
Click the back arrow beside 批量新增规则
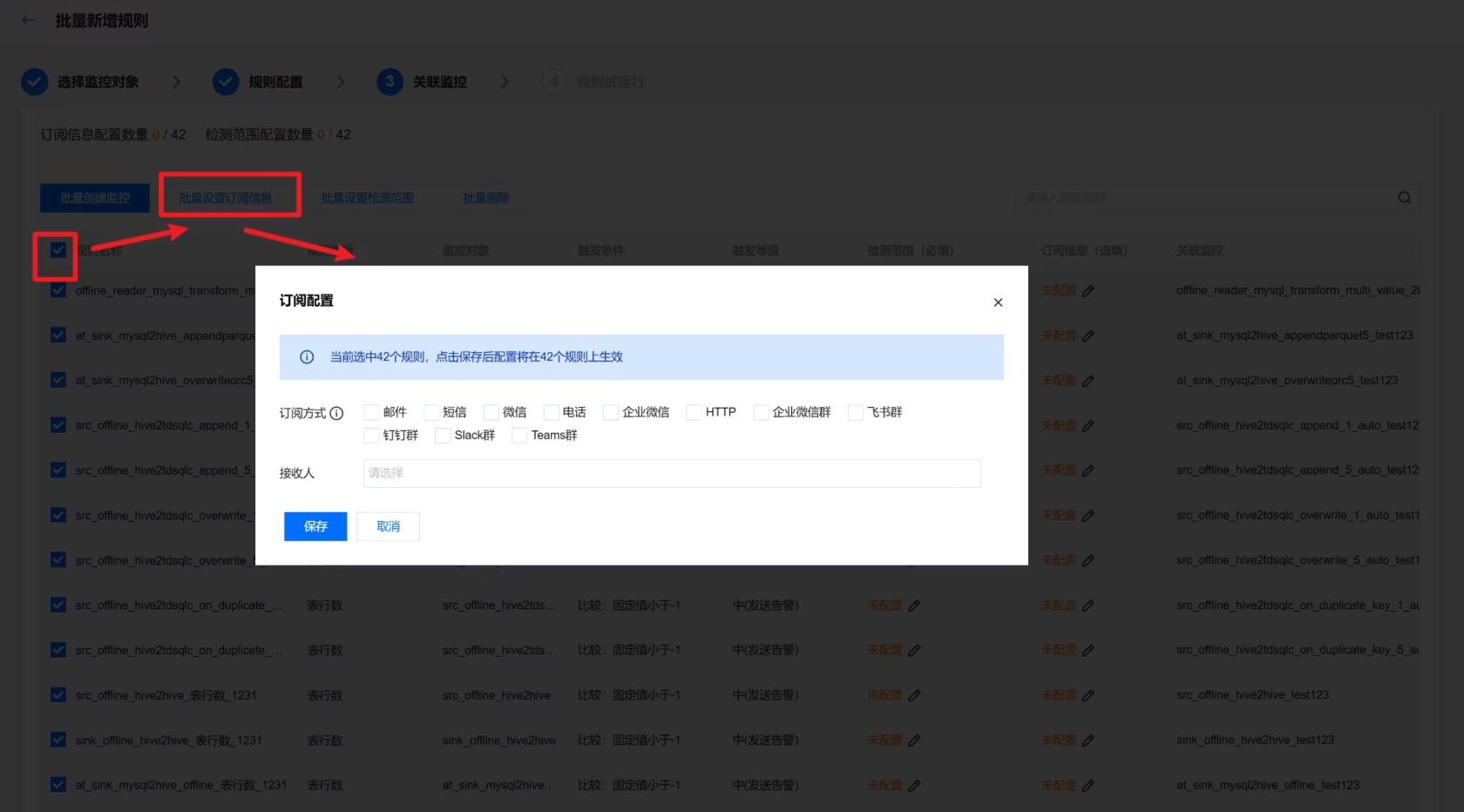tap(28, 20)
